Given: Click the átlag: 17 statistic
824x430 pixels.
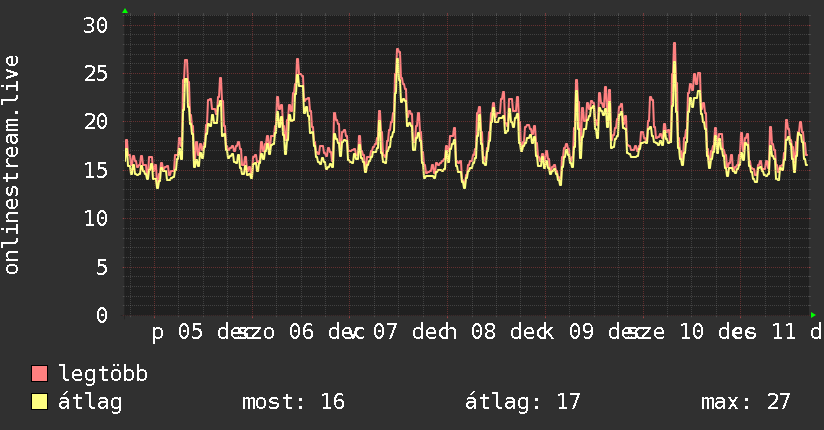Looking at the screenshot, I should pos(522,402).
